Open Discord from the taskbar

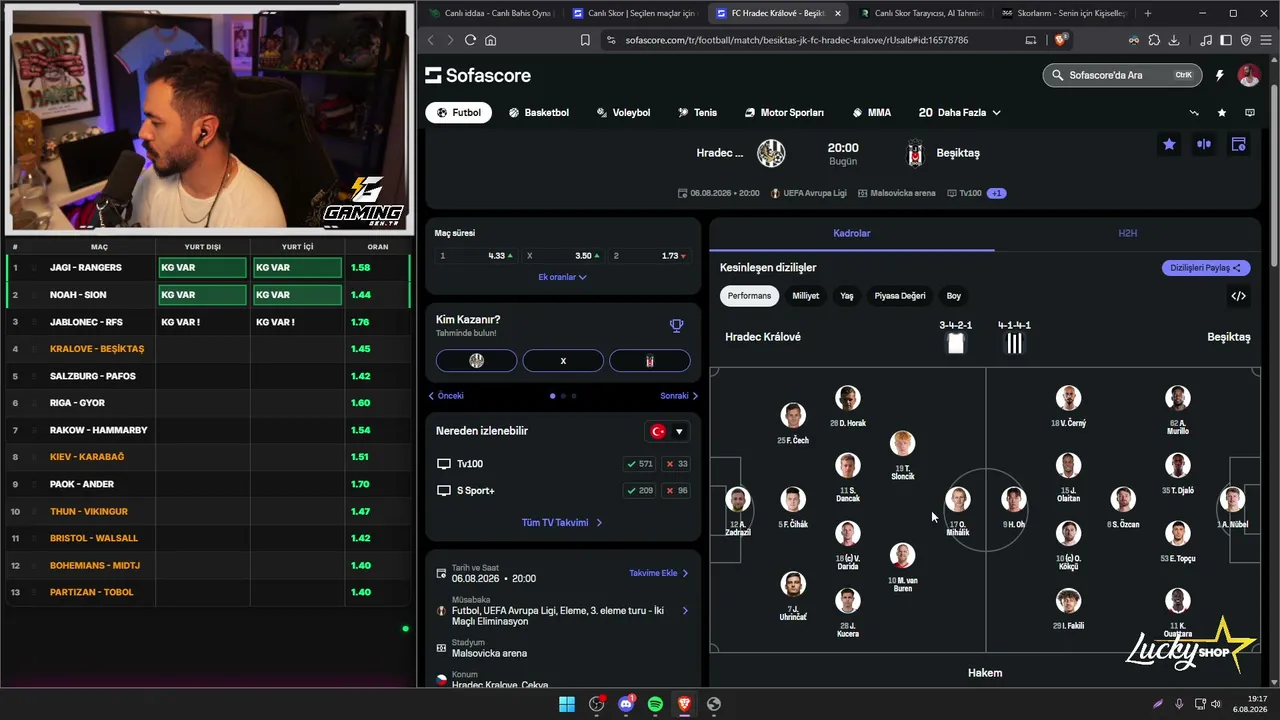click(x=626, y=704)
